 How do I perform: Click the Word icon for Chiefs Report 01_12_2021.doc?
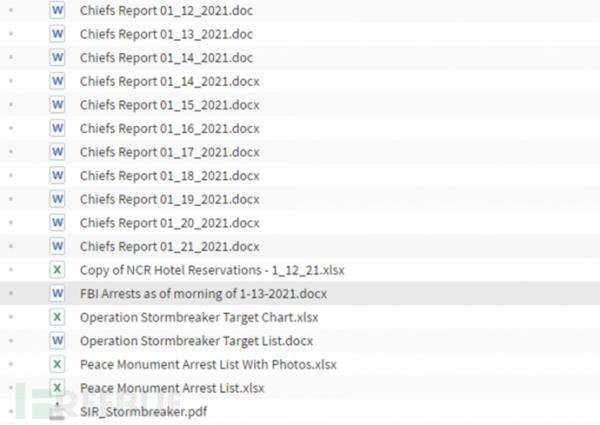58,10
